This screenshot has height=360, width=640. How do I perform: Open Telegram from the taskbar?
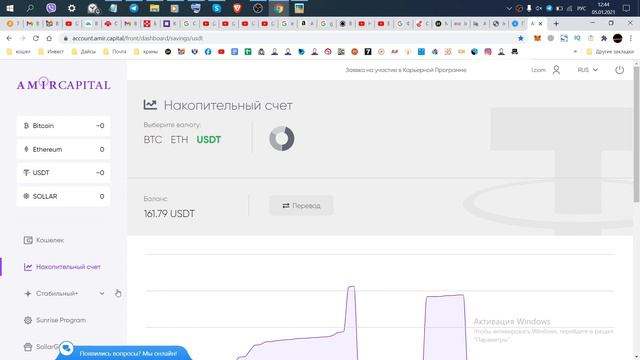click(133, 8)
